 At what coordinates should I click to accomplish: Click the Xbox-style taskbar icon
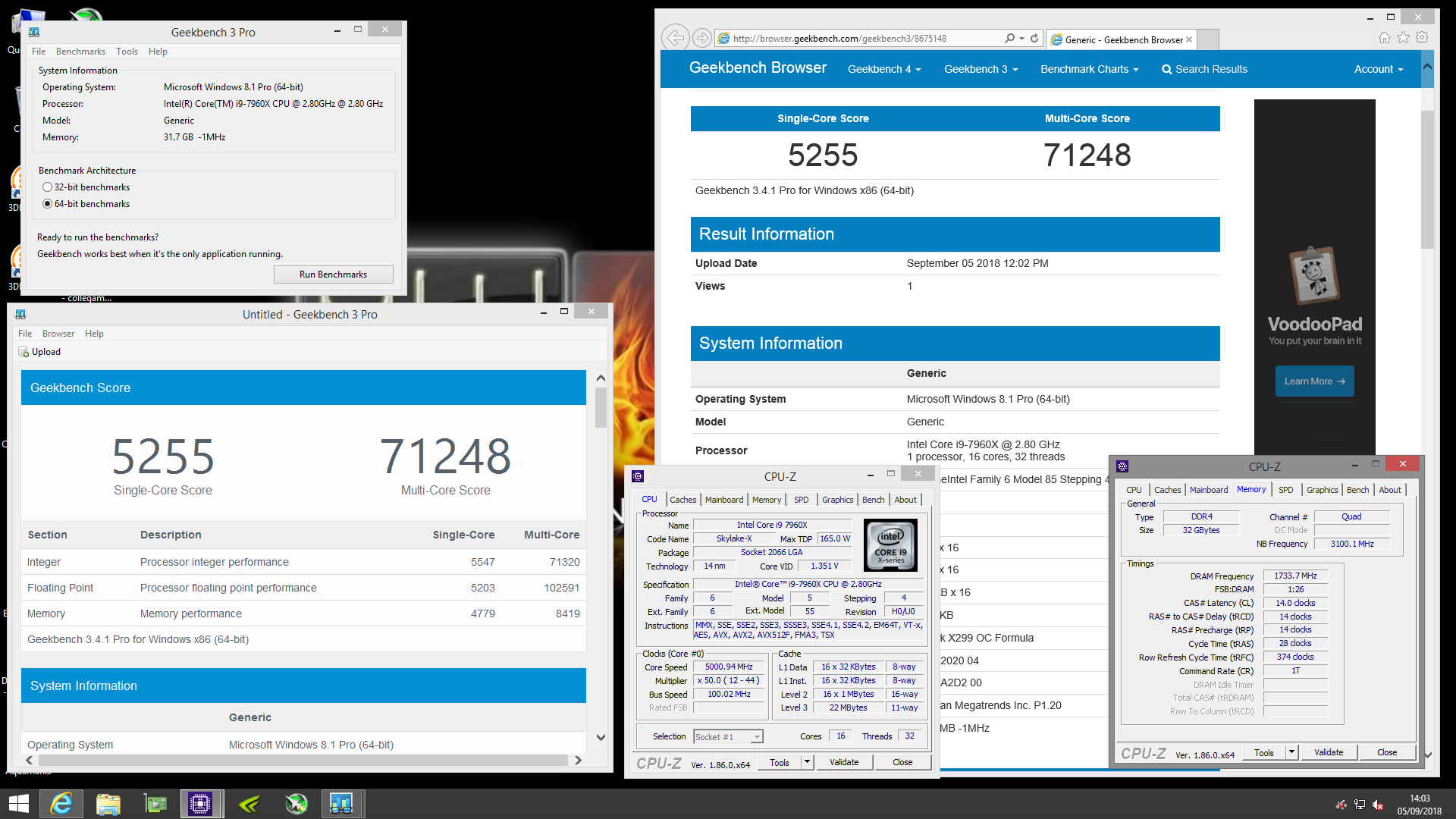pos(296,804)
